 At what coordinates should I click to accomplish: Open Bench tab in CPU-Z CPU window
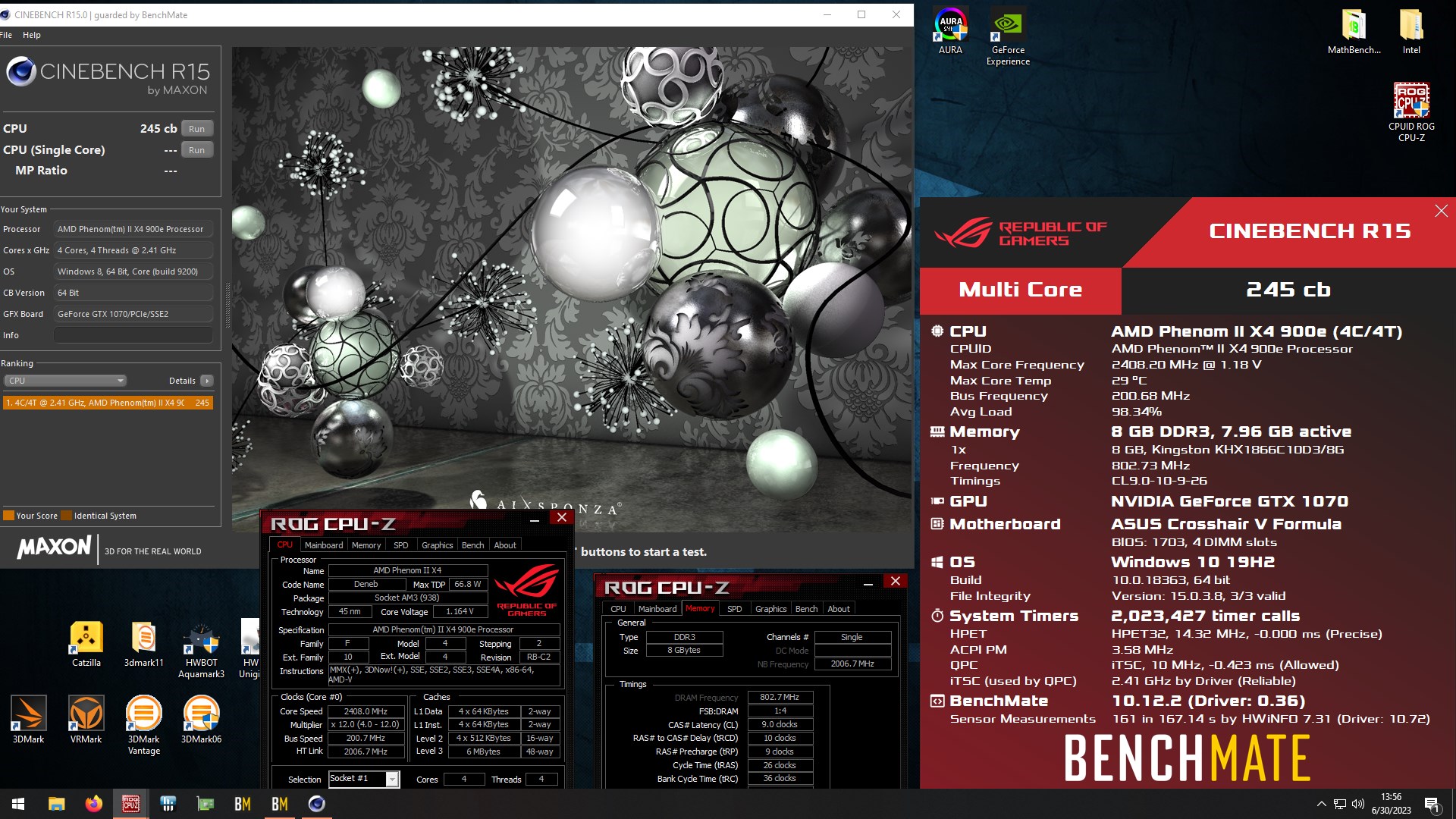(x=472, y=545)
